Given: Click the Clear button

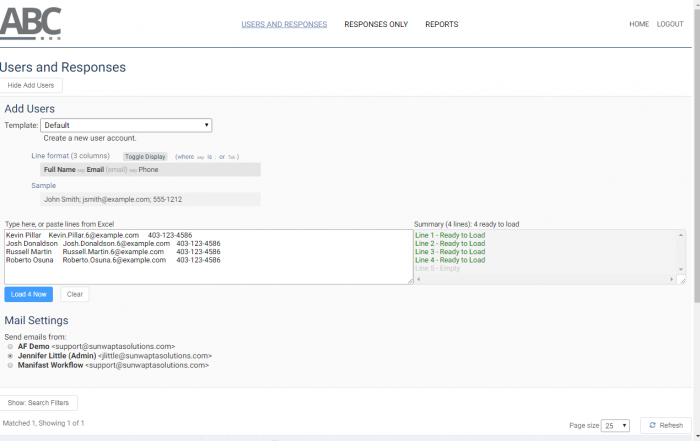Looking at the screenshot, I should tap(75, 294).
